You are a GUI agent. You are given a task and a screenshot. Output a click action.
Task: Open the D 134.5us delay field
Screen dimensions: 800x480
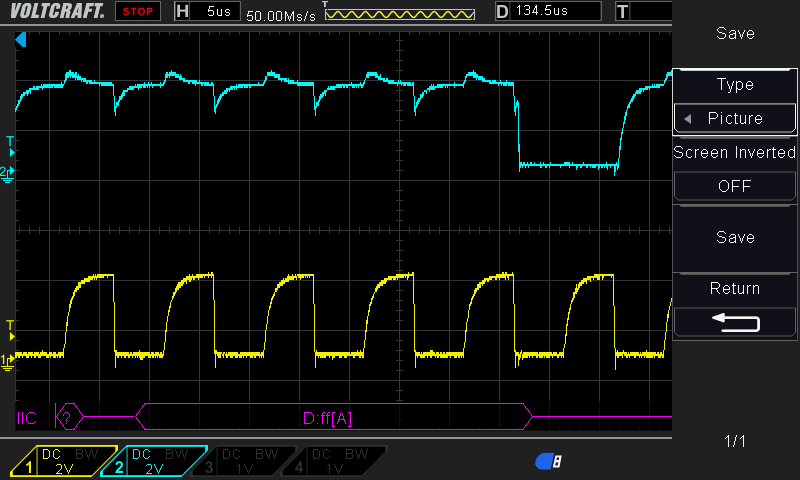pos(548,11)
